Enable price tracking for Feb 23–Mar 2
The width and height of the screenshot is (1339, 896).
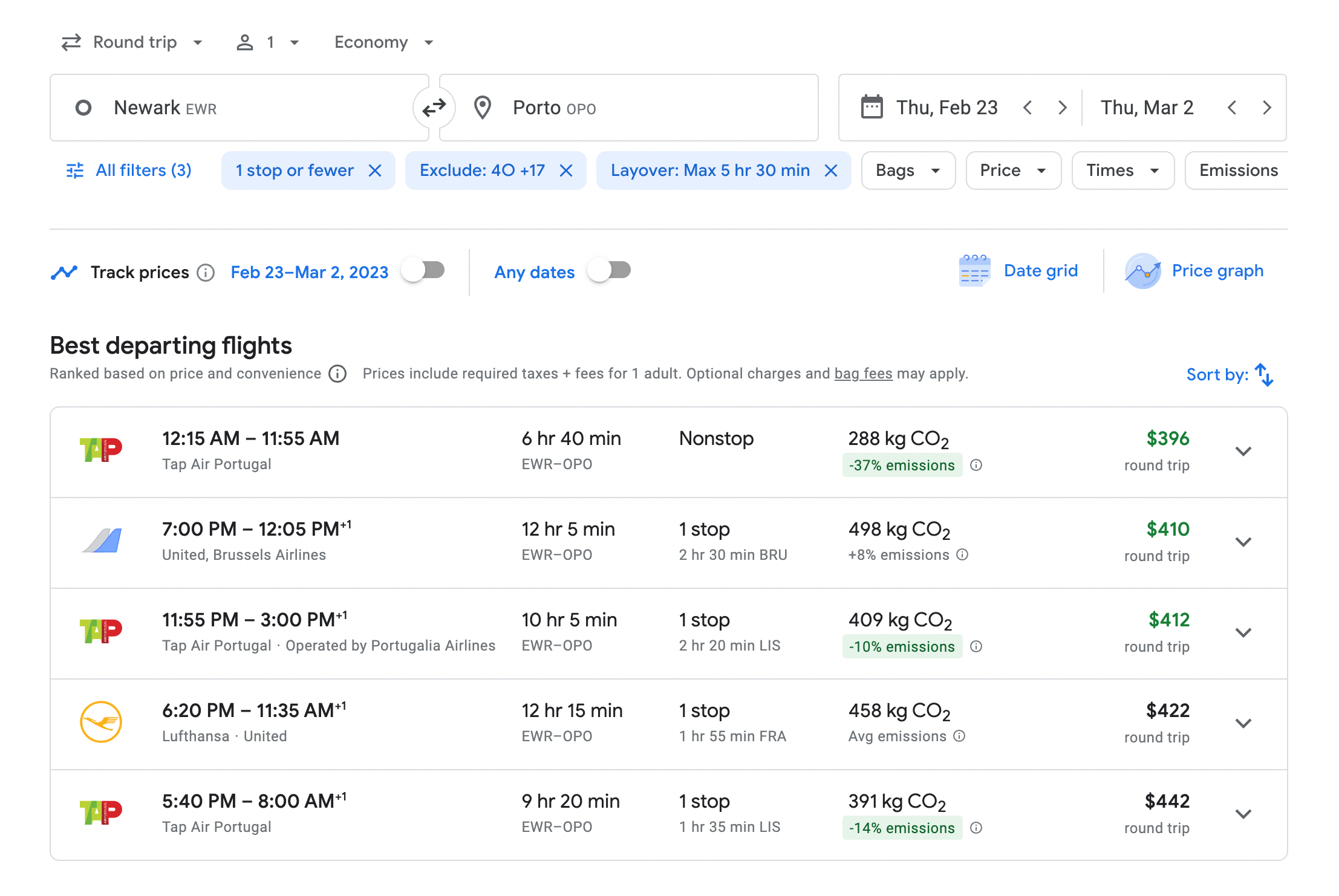tap(425, 270)
